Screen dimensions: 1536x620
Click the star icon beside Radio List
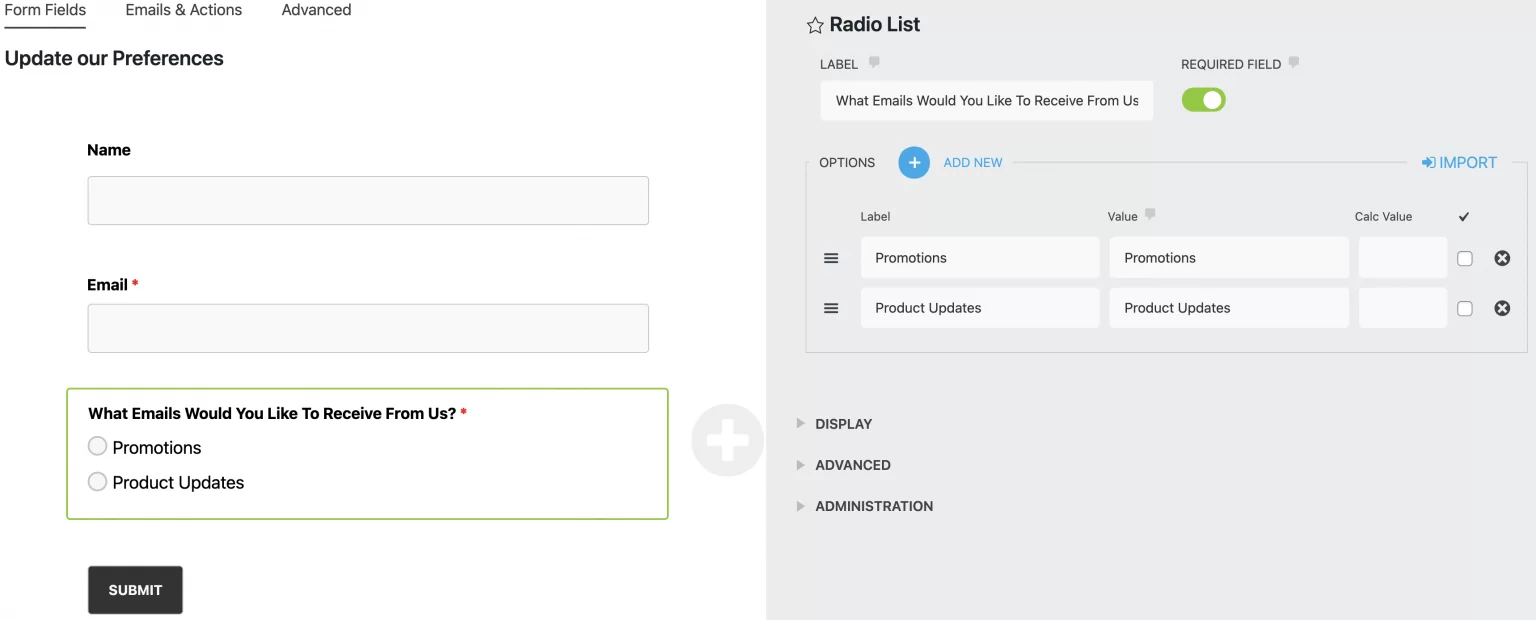(813, 24)
